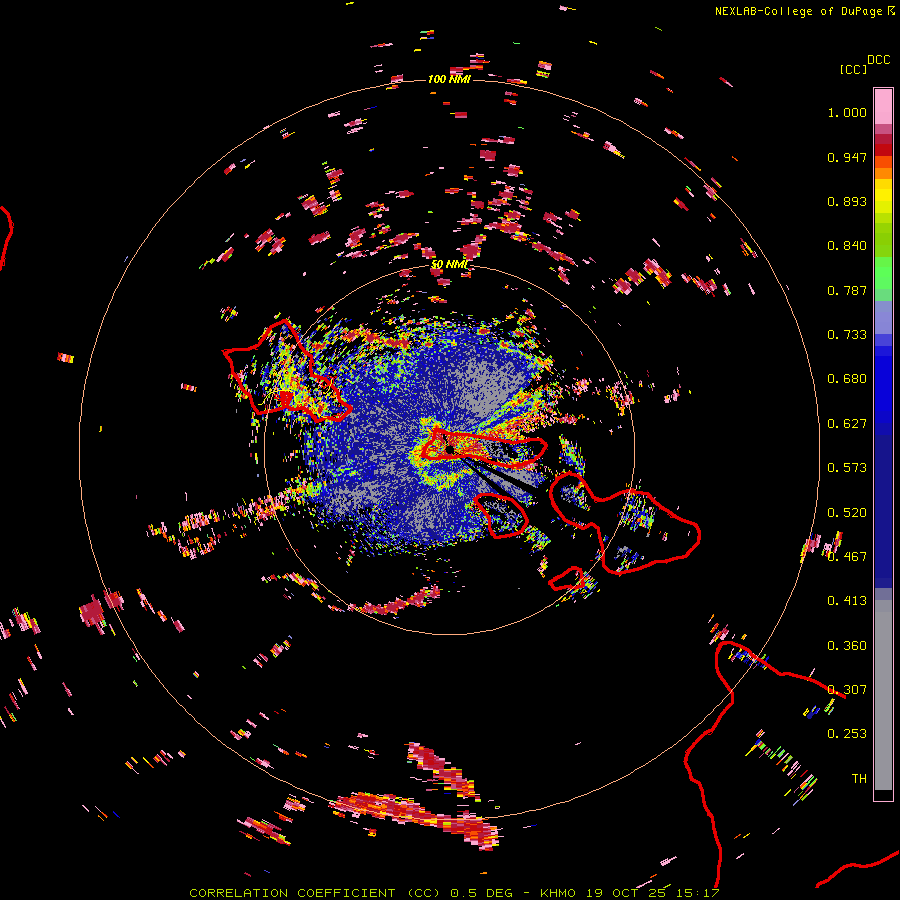Viewport: 900px width, 900px height.
Task: Click the 0.733 color scale value
Action: click(x=847, y=335)
